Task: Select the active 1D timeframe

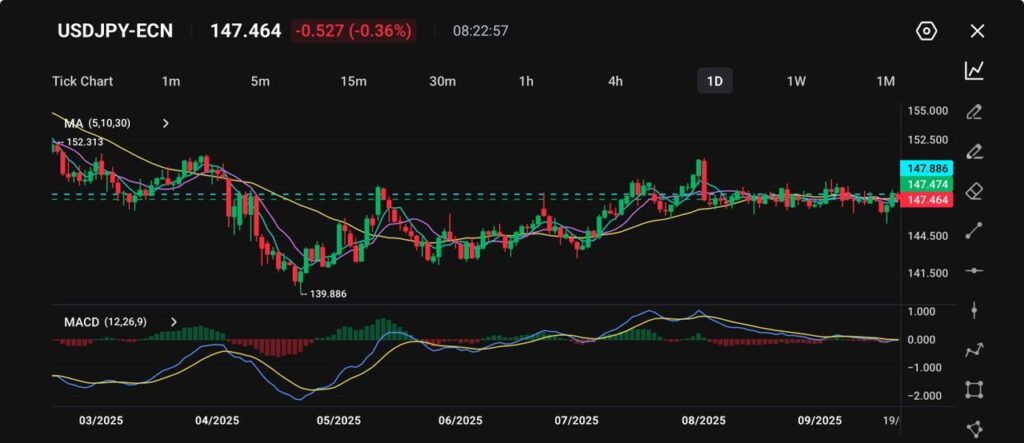Action: (714, 81)
